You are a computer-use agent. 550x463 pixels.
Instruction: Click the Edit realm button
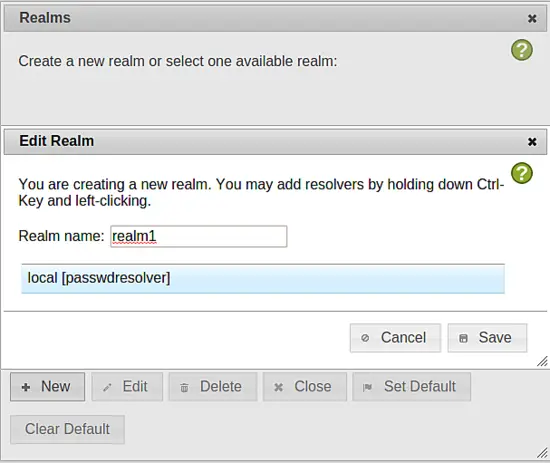pyautogui.click(x=127, y=387)
